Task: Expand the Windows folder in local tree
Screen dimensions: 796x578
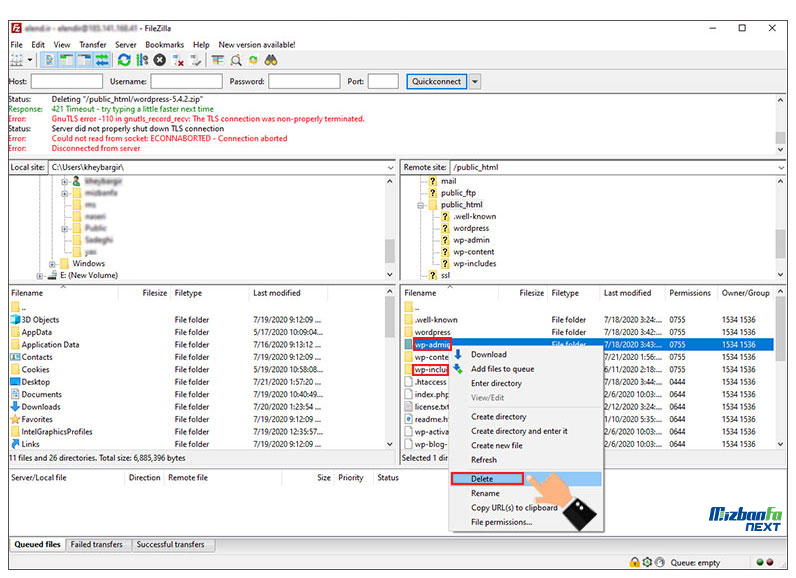Action: pos(52,264)
